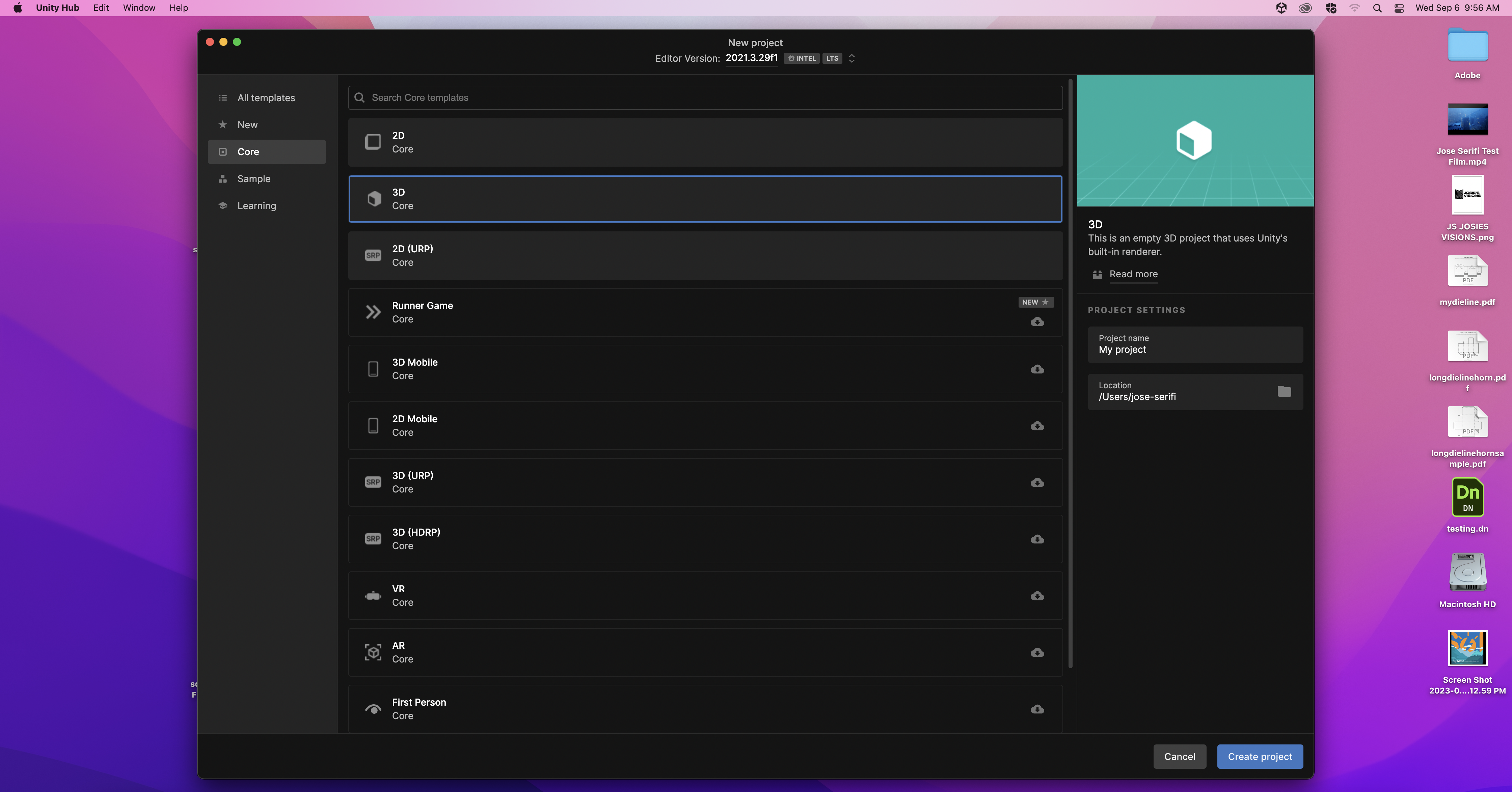Open the Window menu
The height and width of the screenshot is (792, 1512).
pos(139,8)
